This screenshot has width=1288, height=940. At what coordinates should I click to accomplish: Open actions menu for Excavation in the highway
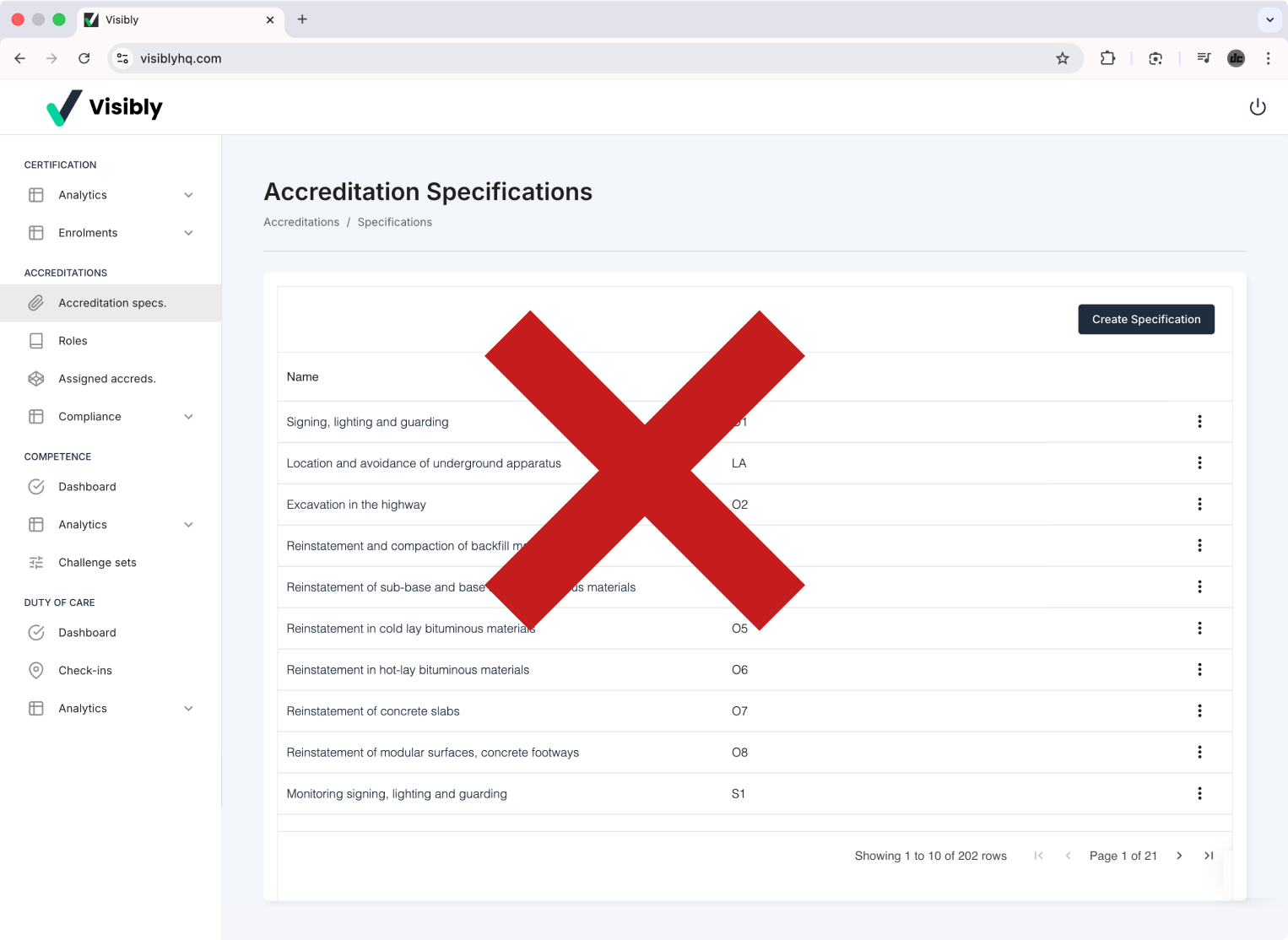click(x=1199, y=505)
